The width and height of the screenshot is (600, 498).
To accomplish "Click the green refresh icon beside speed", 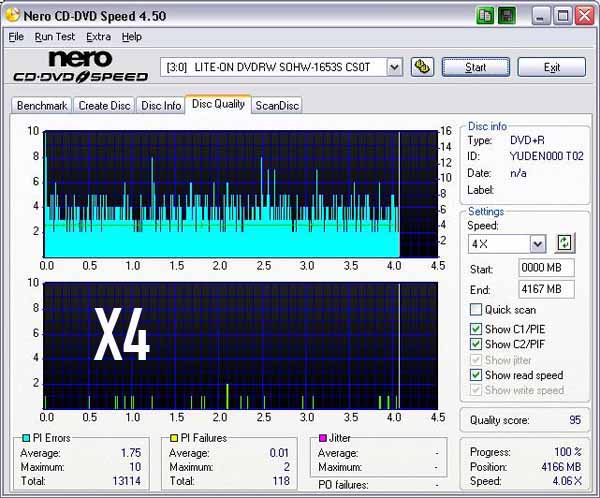I will click(565, 243).
